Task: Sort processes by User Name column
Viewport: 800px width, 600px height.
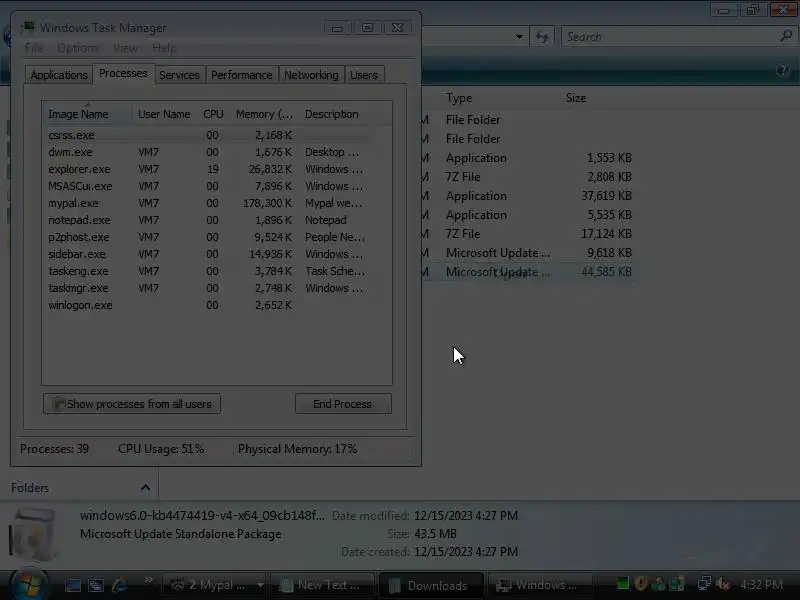Action: (x=164, y=114)
